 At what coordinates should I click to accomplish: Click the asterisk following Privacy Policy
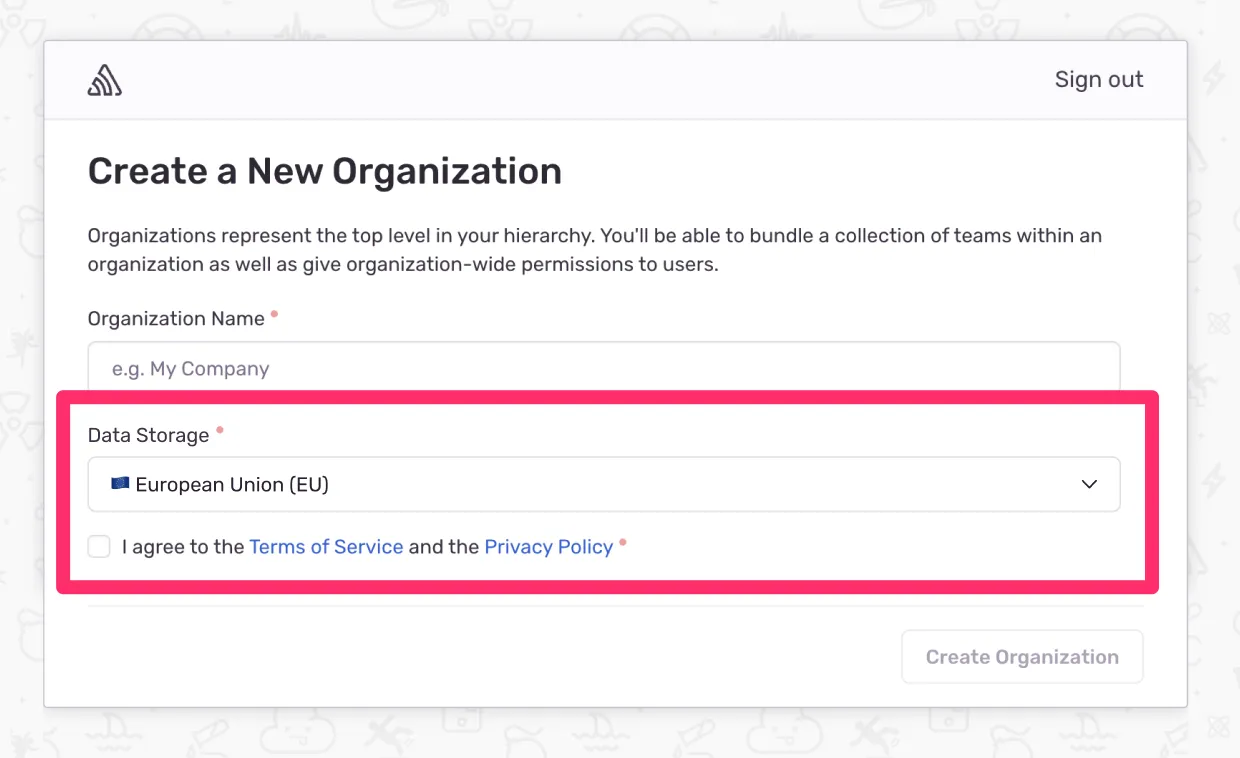pyautogui.click(x=623, y=540)
